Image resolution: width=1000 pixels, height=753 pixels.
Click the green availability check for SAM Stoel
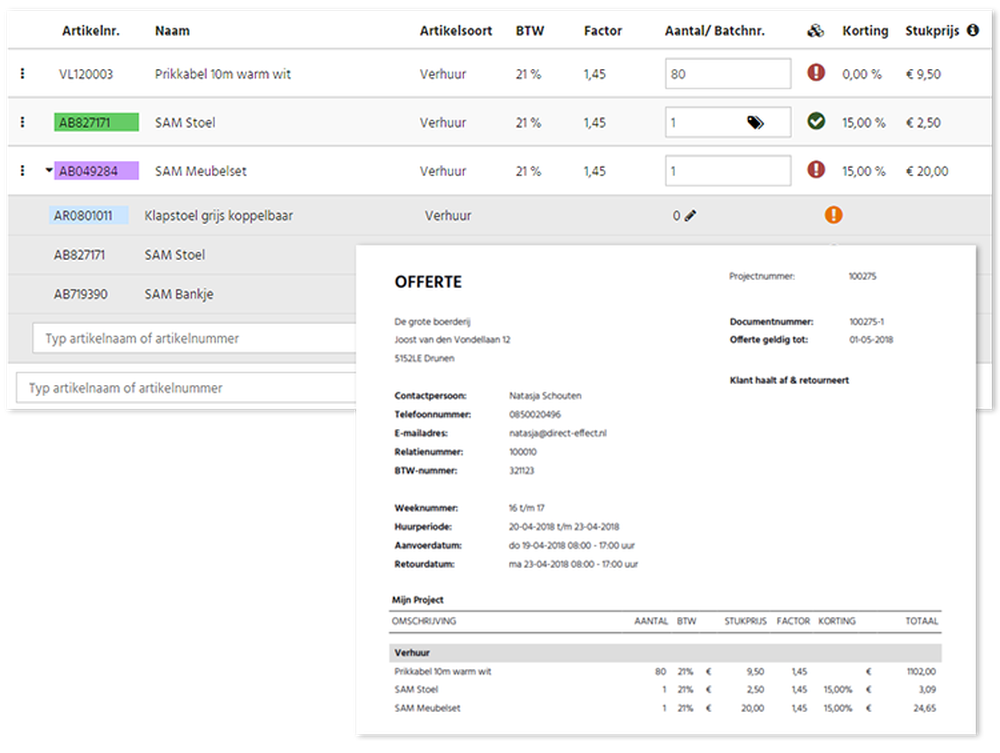pyautogui.click(x=816, y=121)
